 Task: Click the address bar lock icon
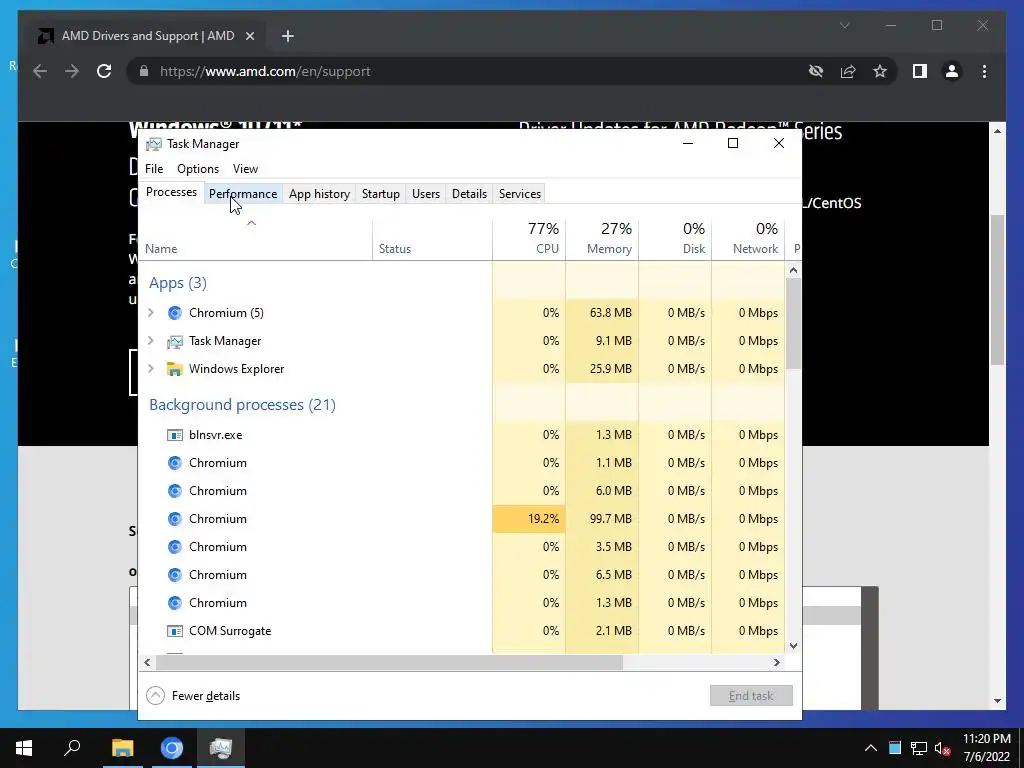pos(144,71)
